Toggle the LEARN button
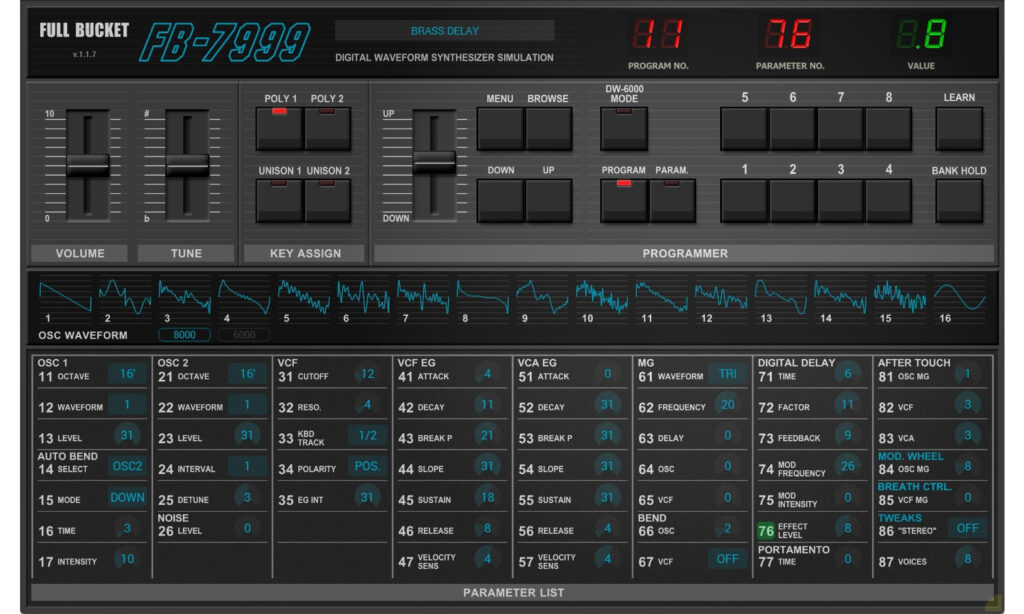Screen dimensions: 1024x614 tap(959, 129)
